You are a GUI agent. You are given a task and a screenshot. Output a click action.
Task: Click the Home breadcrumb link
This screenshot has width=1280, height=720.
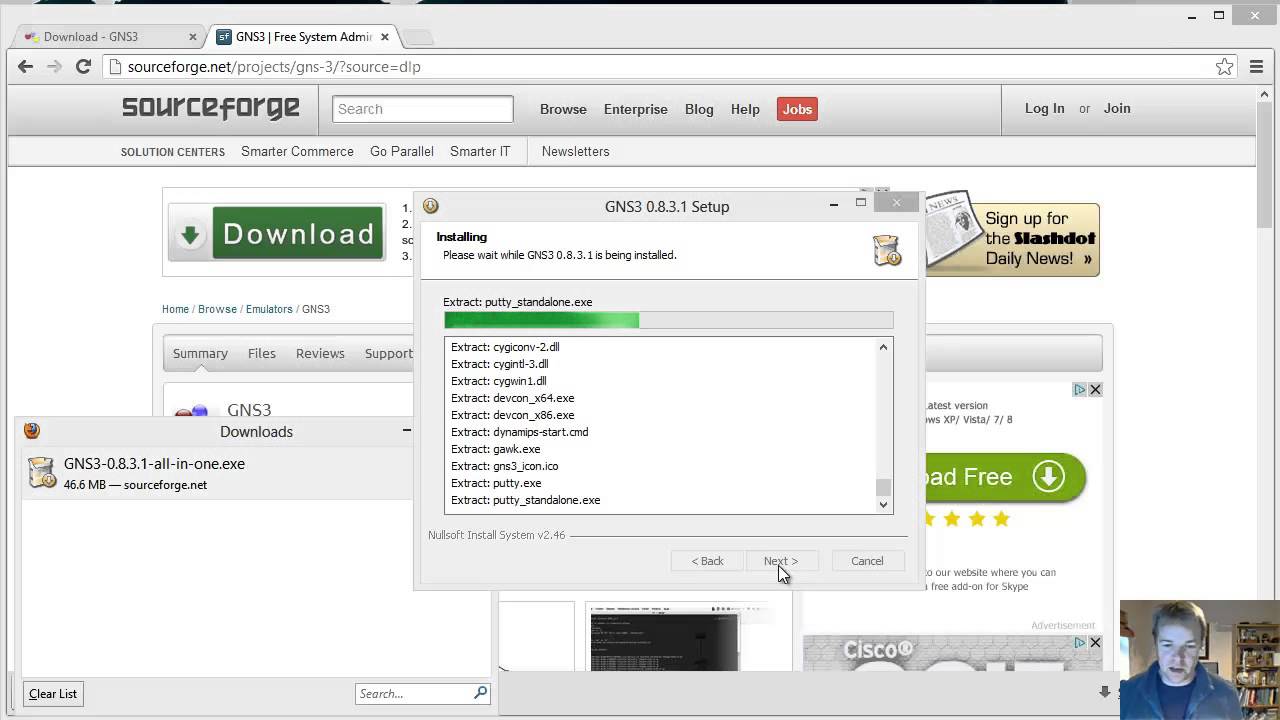(x=175, y=309)
